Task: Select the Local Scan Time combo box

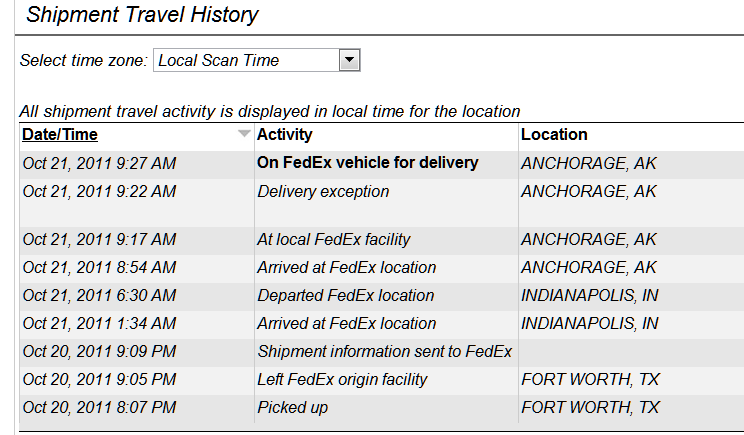Action: [x=257, y=60]
